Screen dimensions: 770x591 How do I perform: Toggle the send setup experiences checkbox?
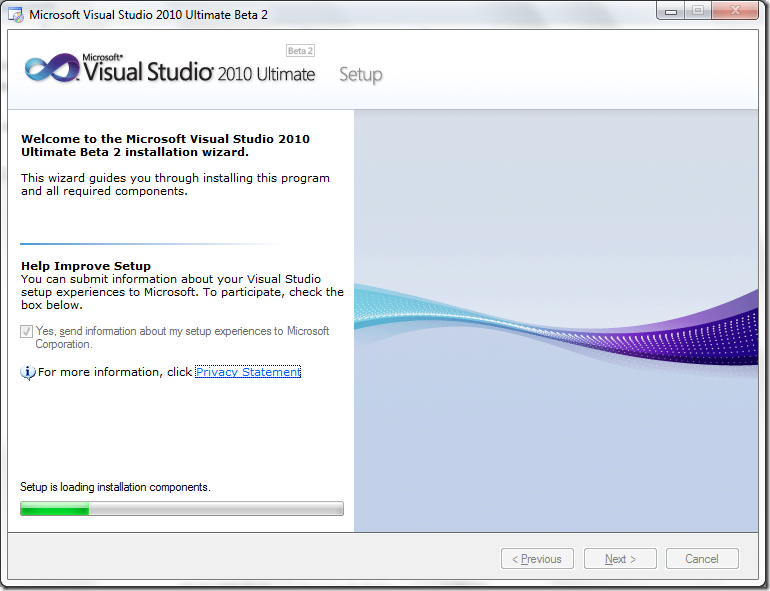tap(27, 332)
